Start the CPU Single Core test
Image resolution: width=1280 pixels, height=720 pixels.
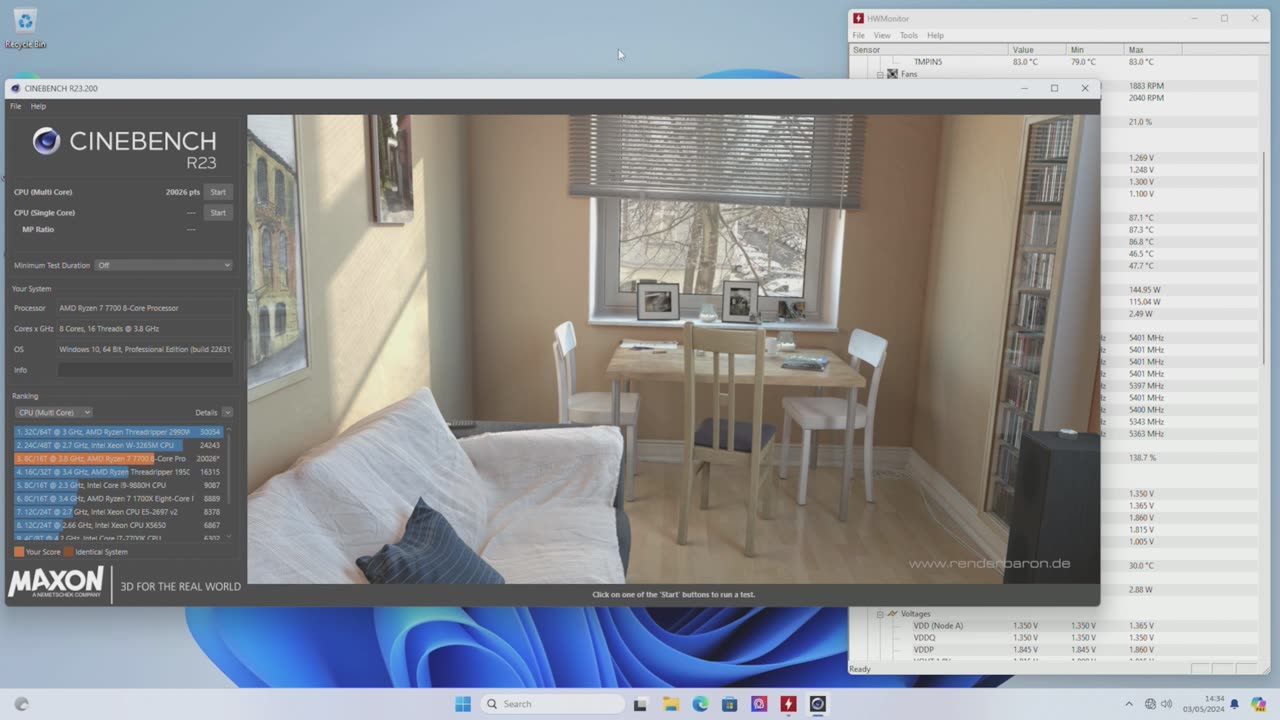(218, 212)
